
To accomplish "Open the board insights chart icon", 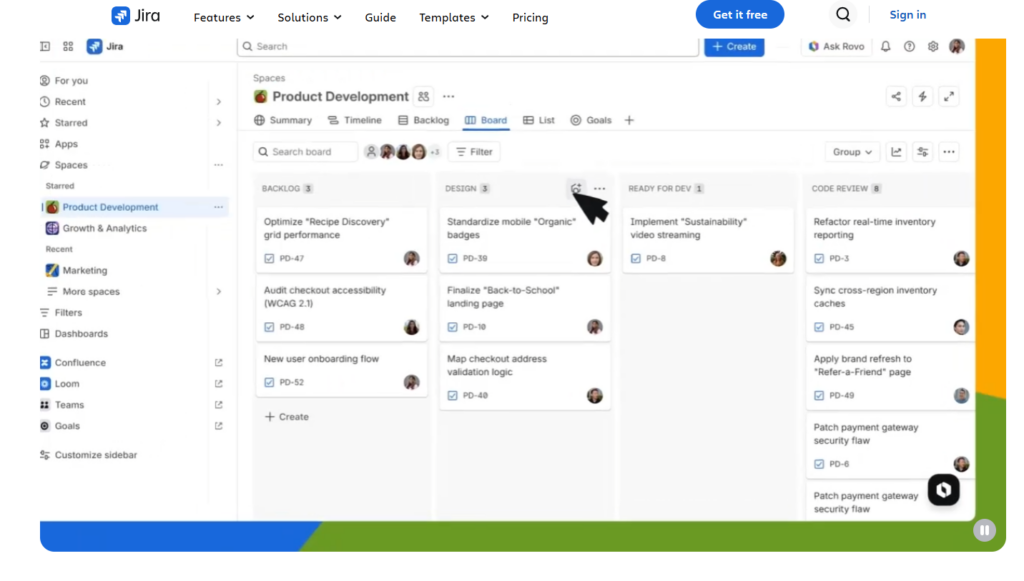I will pyautogui.click(x=896, y=152).
